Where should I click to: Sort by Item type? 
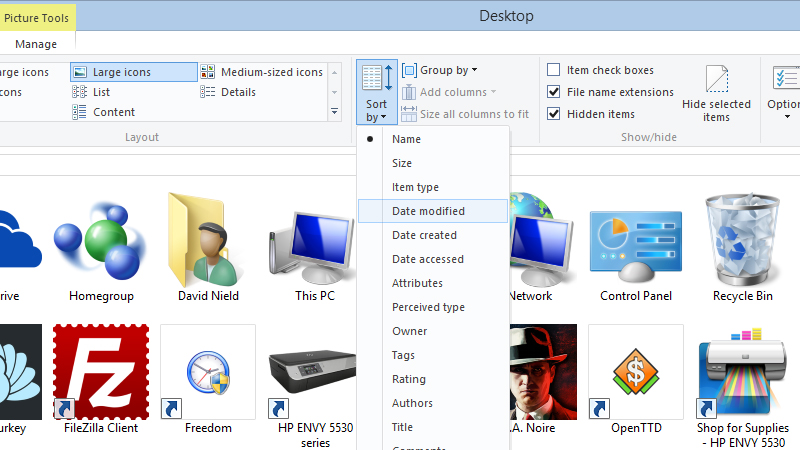433,187
